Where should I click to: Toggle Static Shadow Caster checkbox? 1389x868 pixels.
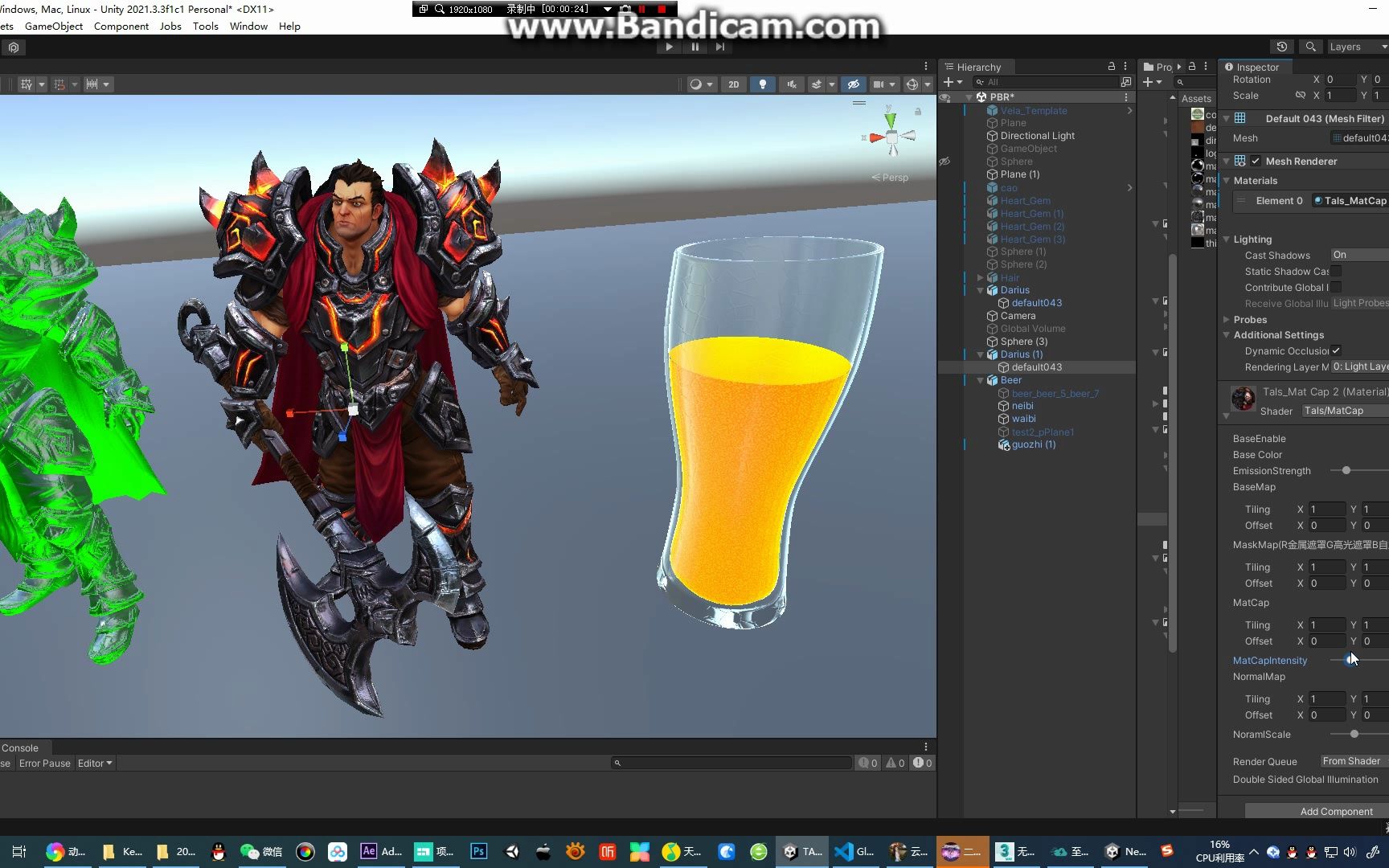(1336, 271)
